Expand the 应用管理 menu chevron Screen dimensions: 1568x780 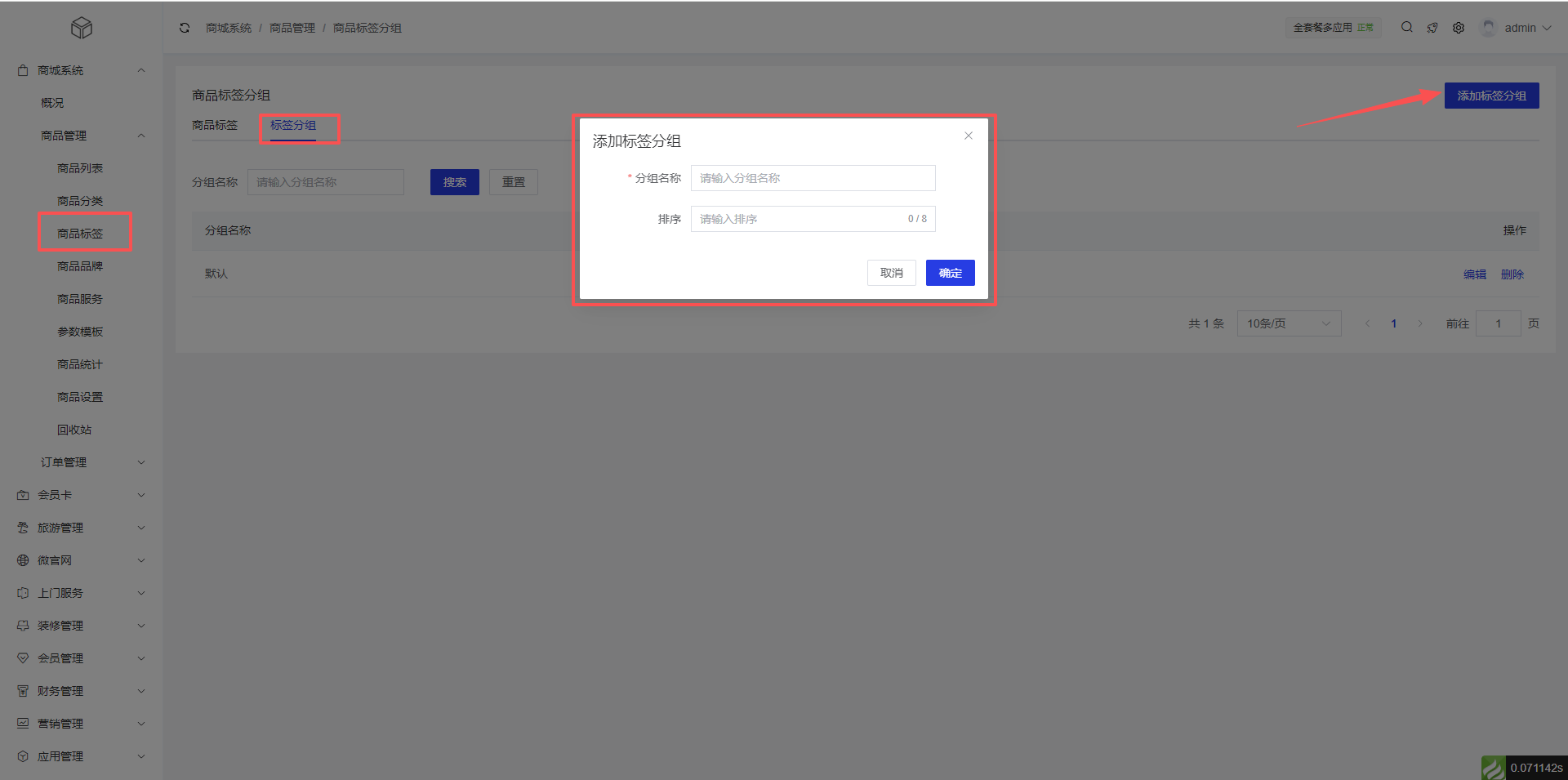coord(141,756)
